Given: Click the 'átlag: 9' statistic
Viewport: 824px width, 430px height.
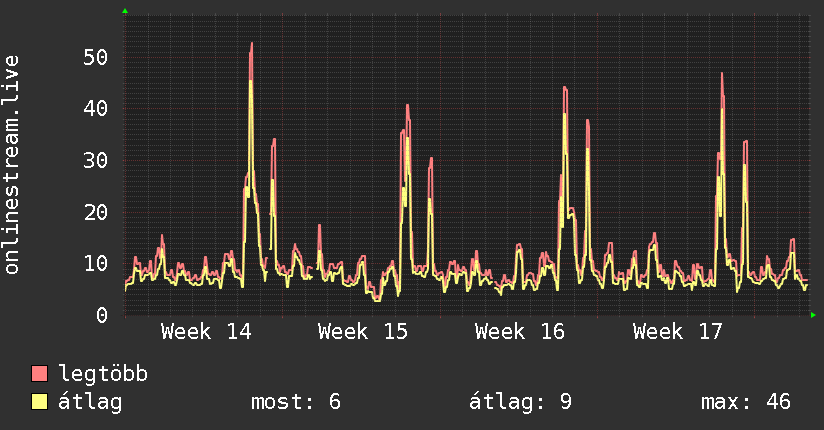Looking at the screenshot, I should tap(520, 402).
